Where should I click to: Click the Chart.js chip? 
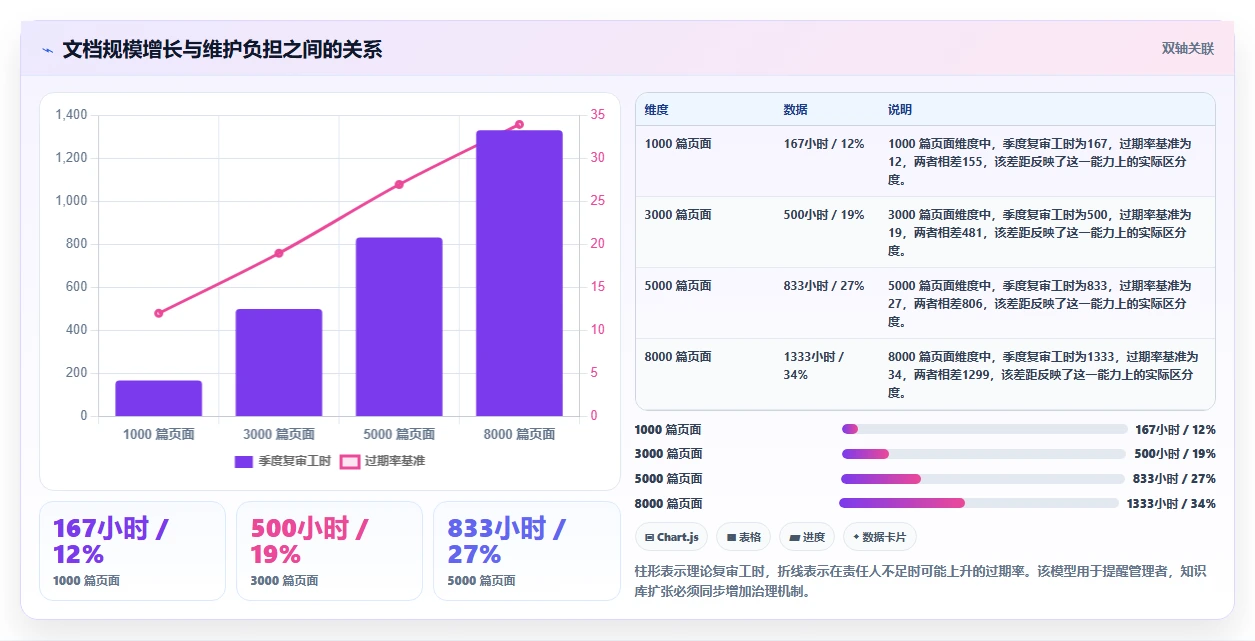[x=672, y=537]
